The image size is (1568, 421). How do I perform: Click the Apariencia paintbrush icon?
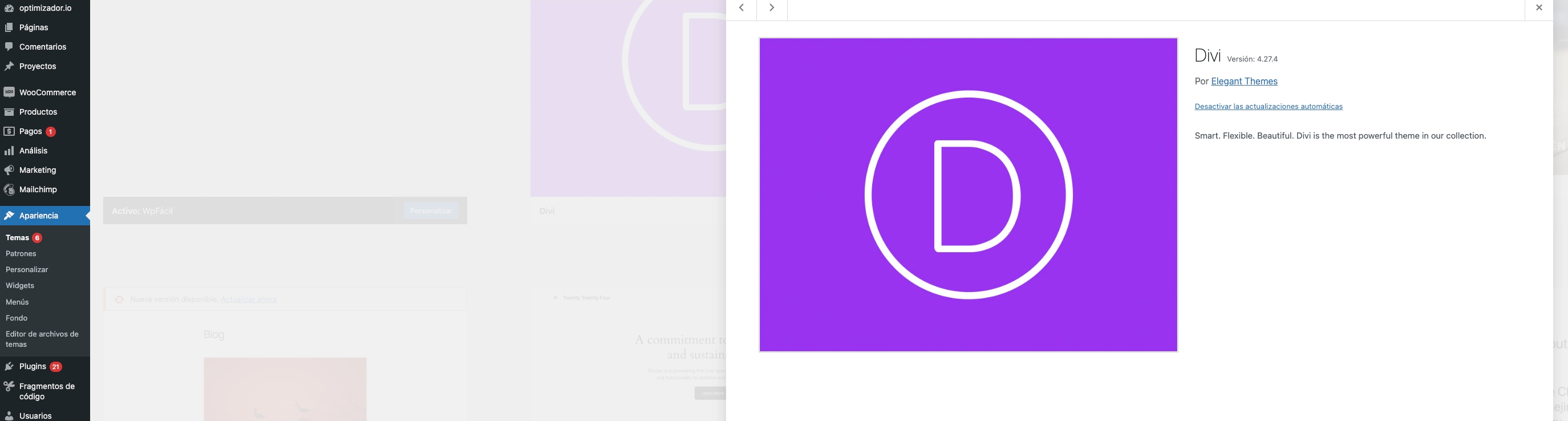tap(9, 216)
